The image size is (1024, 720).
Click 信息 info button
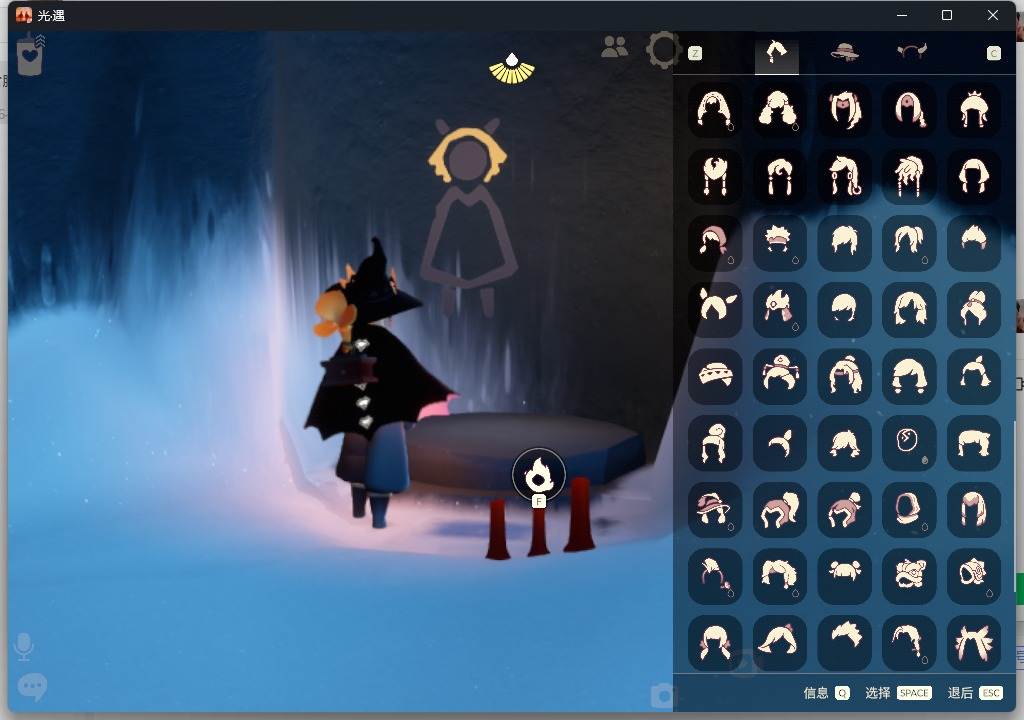[x=826, y=693]
